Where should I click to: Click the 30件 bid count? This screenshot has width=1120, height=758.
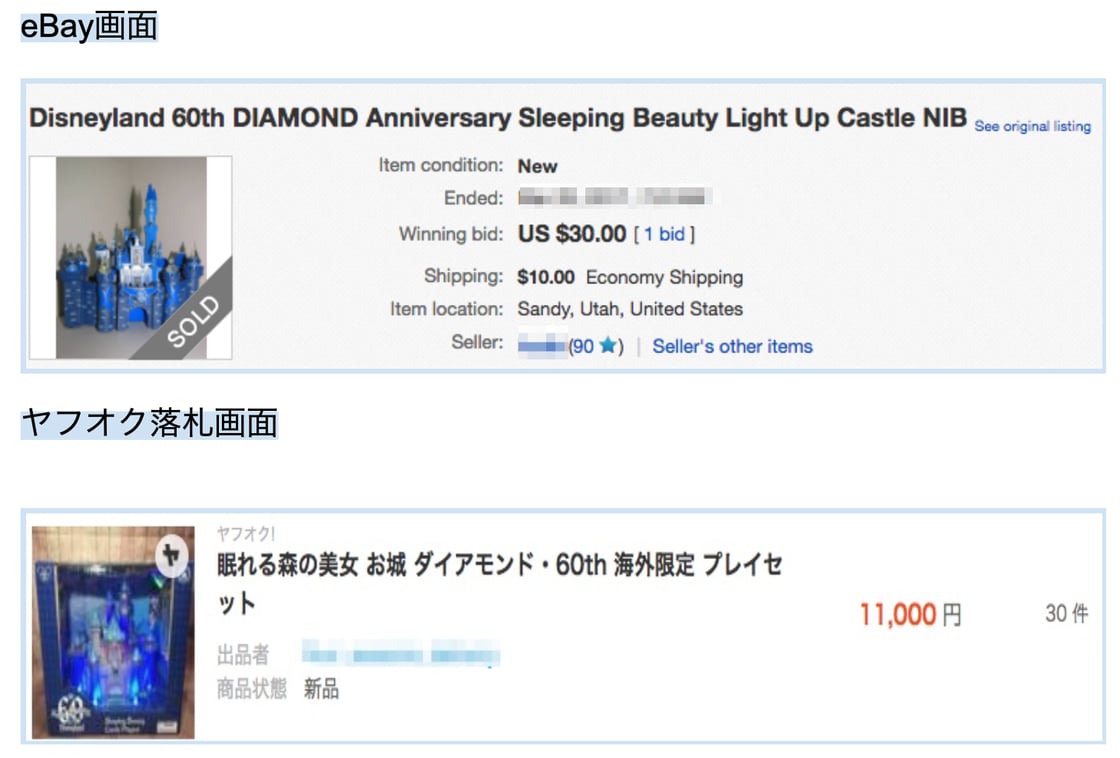1066,614
